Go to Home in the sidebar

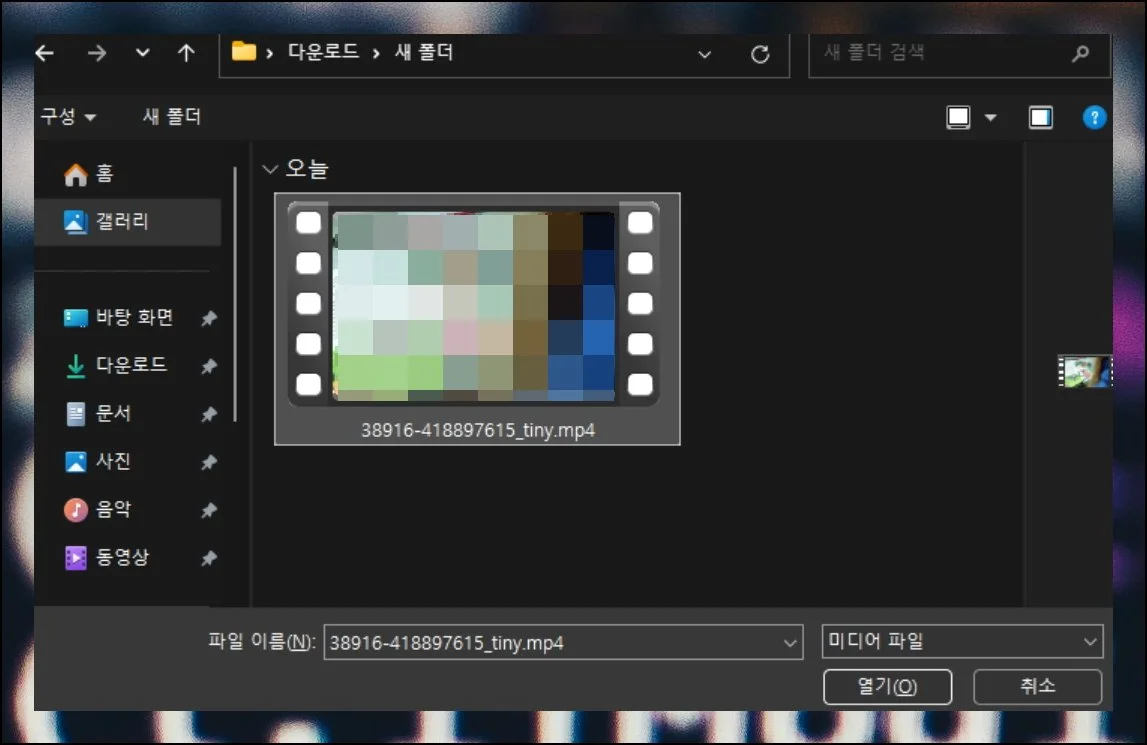point(103,174)
